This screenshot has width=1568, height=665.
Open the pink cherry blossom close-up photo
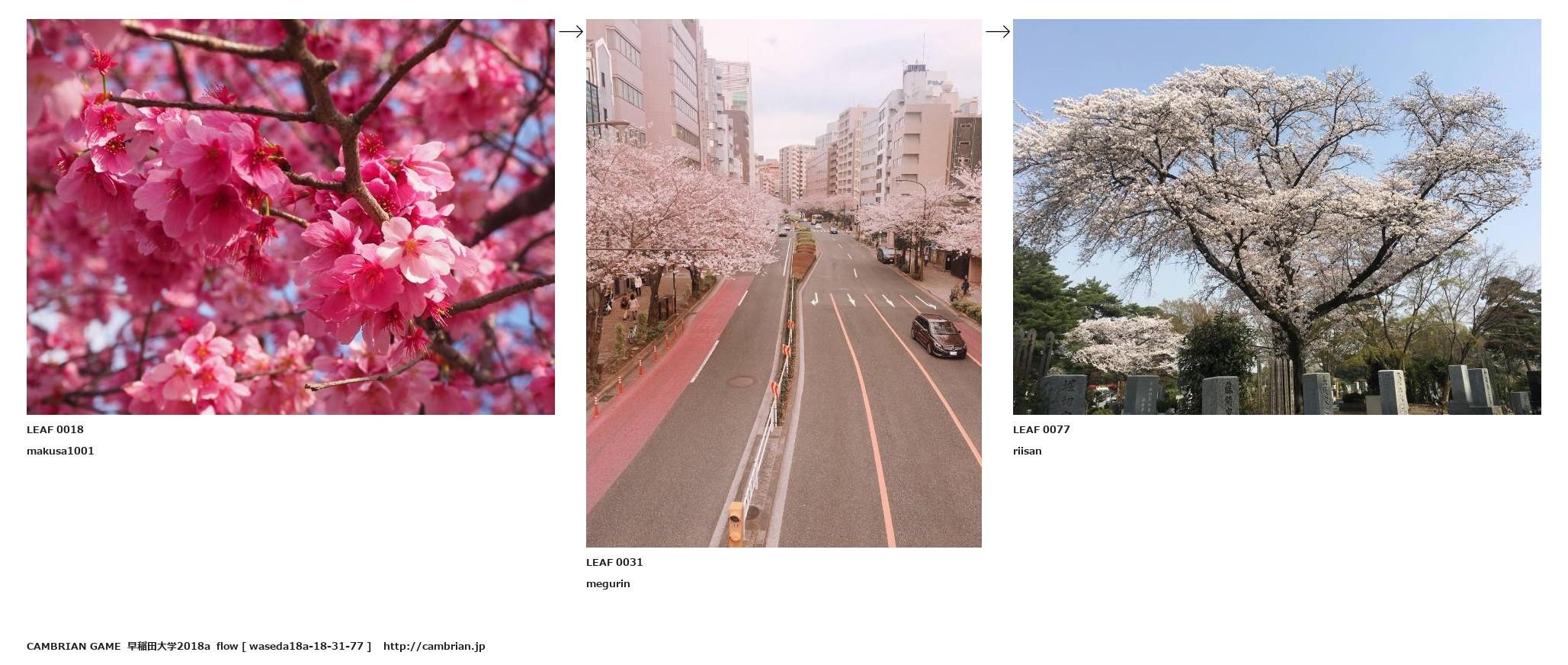pyautogui.click(x=290, y=217)
